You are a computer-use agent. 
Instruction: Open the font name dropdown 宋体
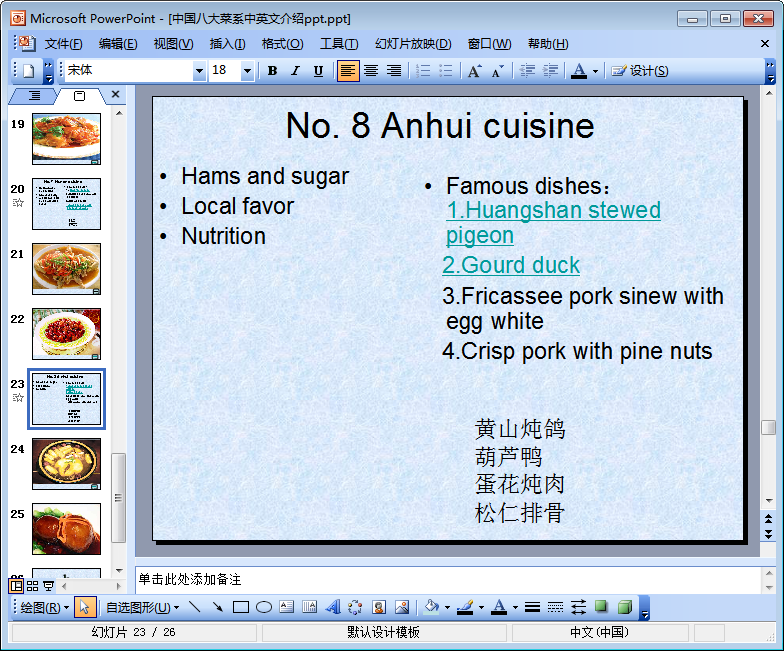(x=199, y=71)
